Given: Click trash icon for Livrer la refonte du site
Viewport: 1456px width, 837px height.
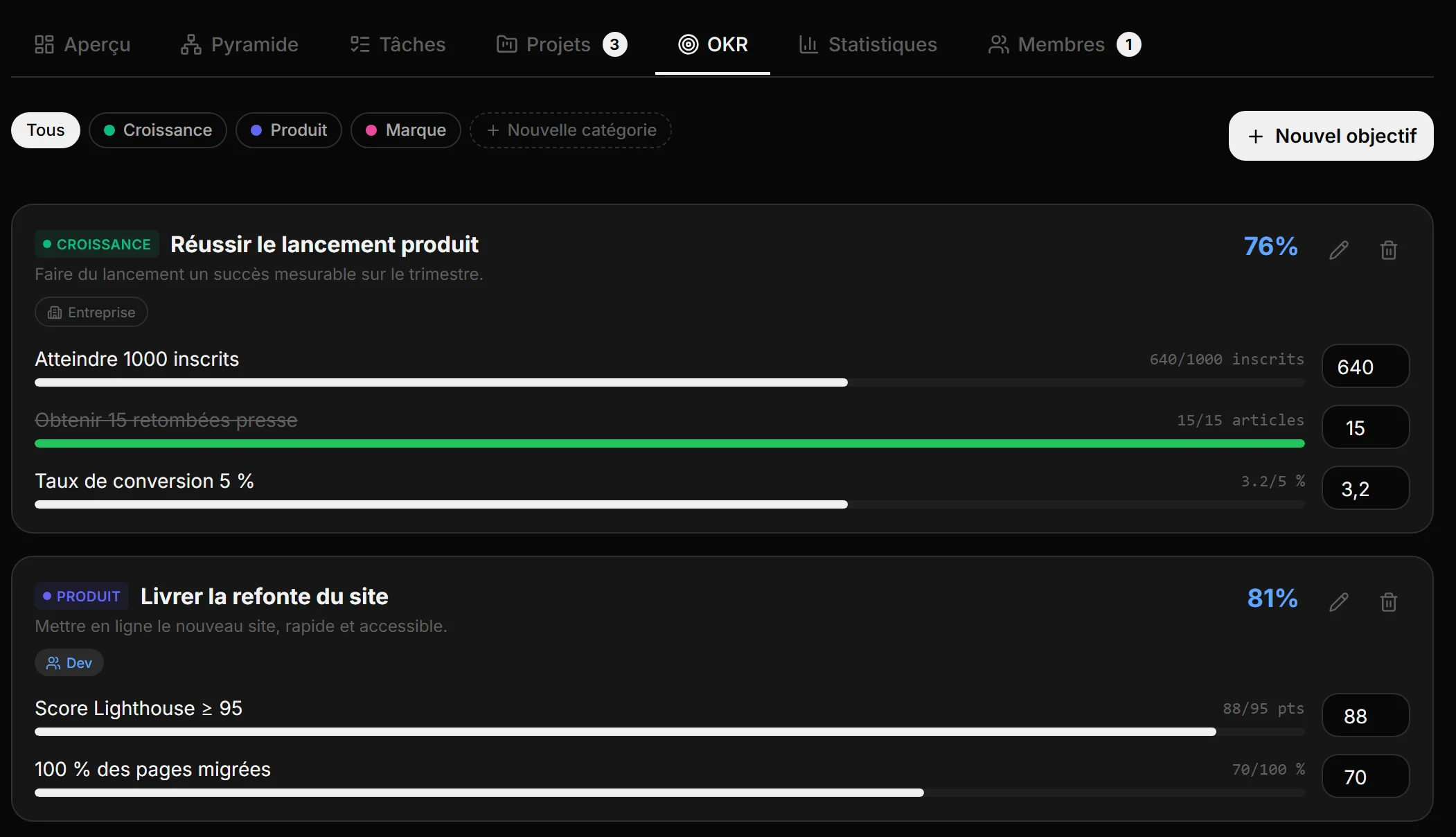Looking at the screenshot, I should 1389,602.
